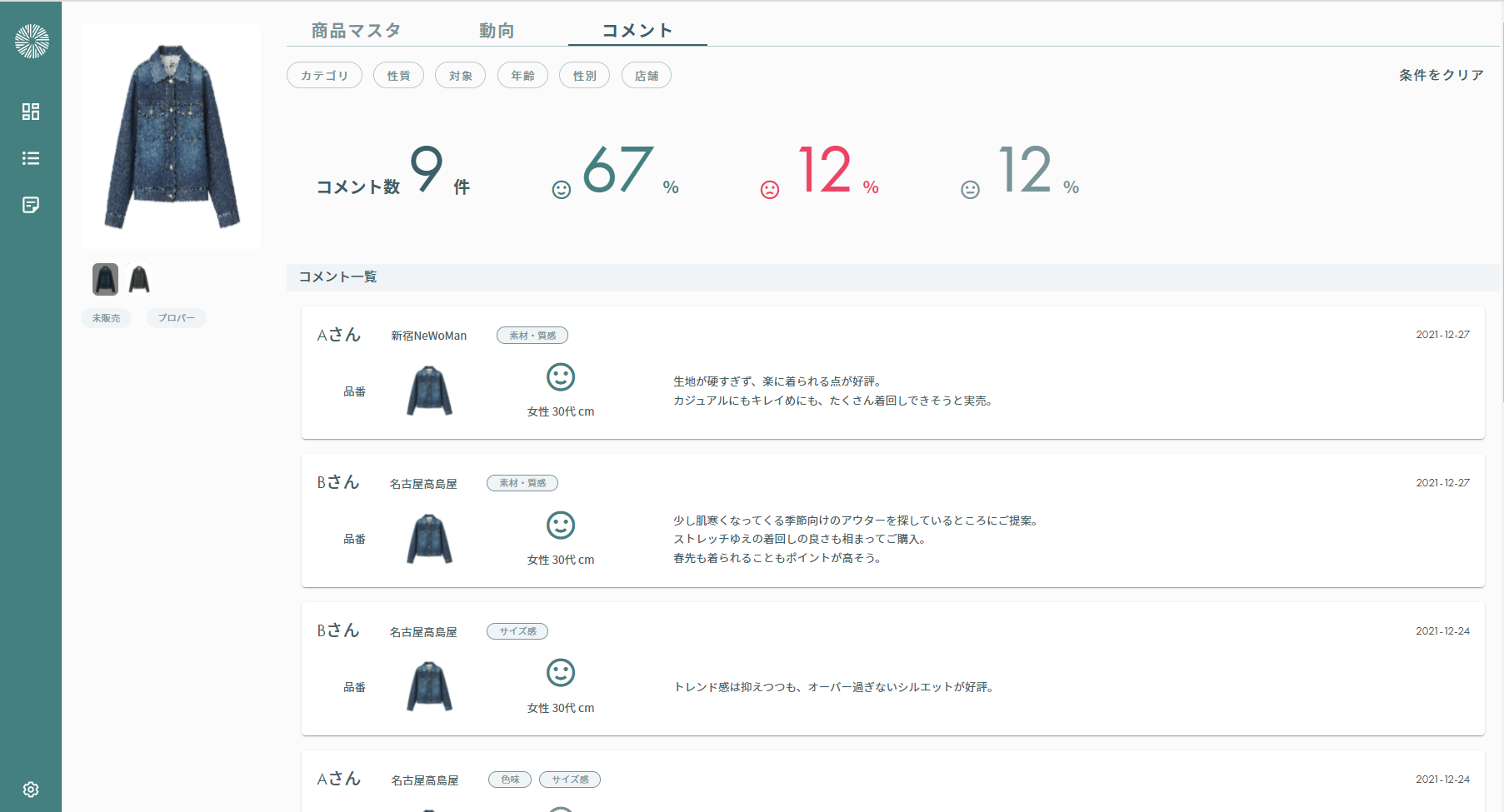Screen dimensions: 1504x812
Task: Open the カテゴリ filter
Action: [324, 75]
